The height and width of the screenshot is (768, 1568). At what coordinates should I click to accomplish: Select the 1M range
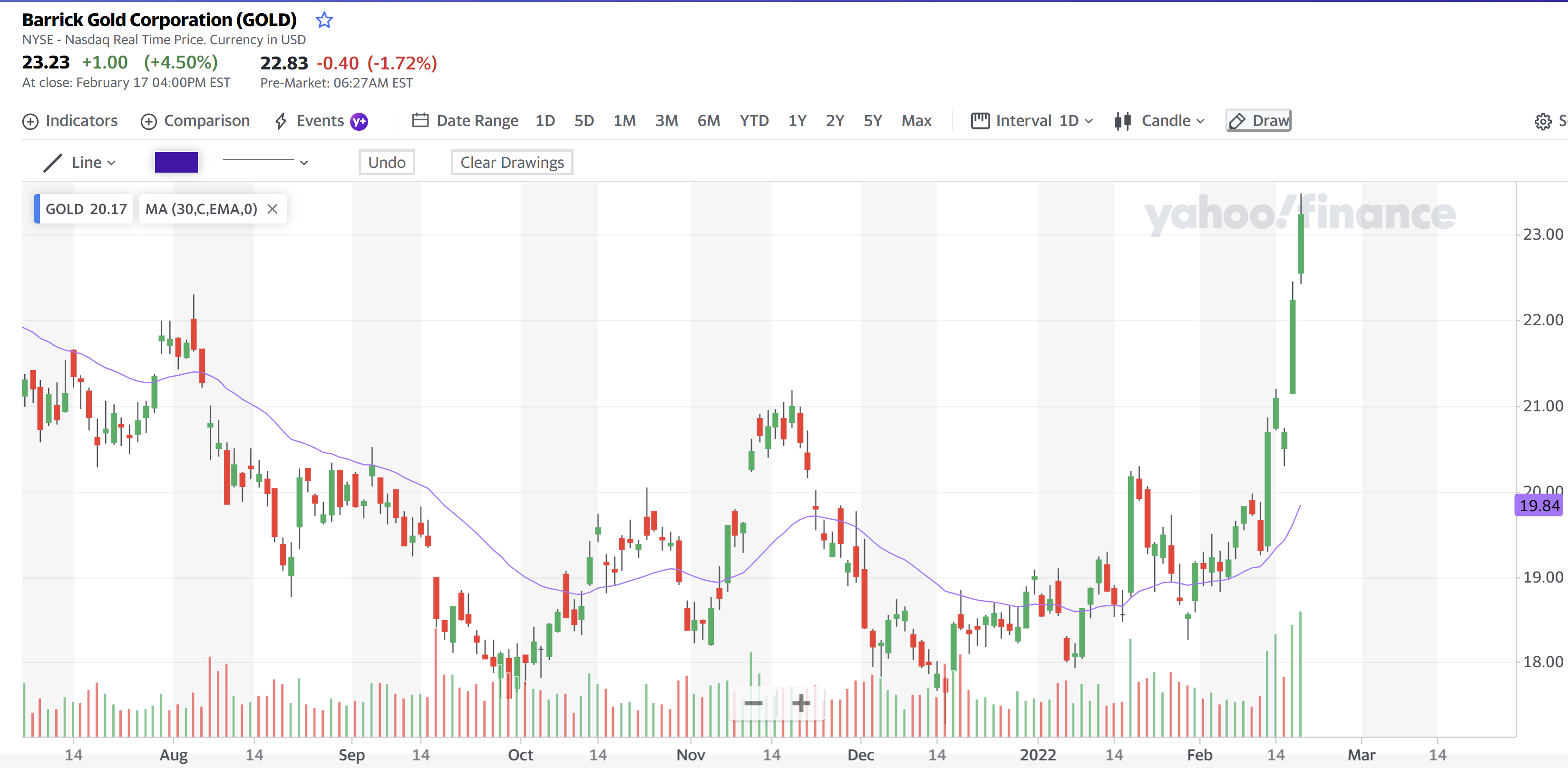pyautogui.click(x=624, y=121)
